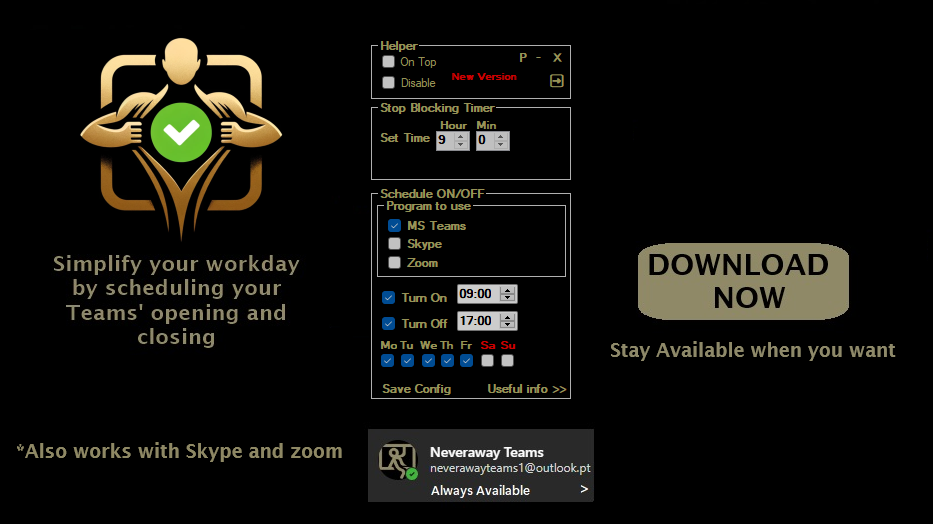Decrease Turn Off time with down arrow
The height and width of the screenshot is (524, 933).
(x=508, y=325)
